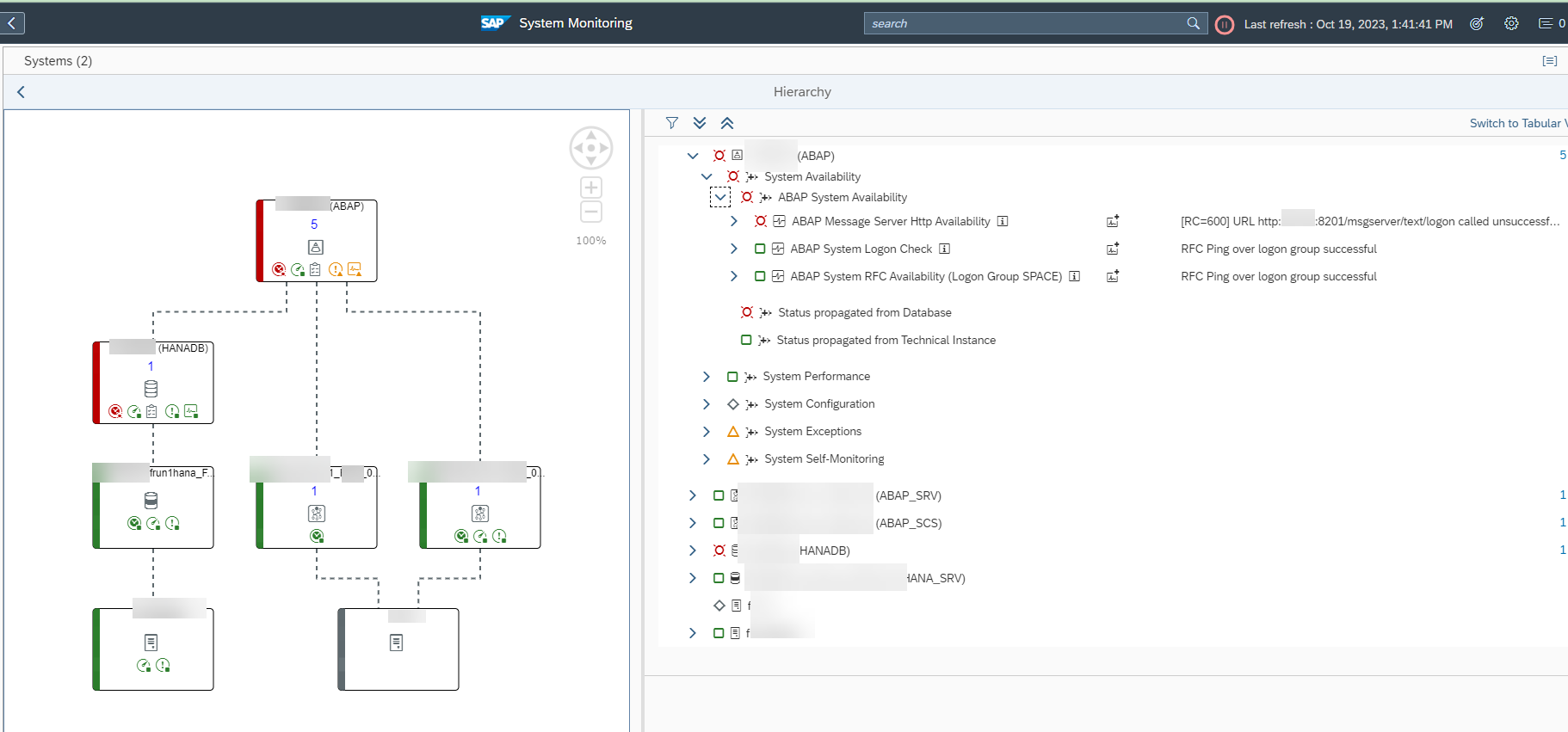Open metric chart for ABAP System Logon Check
Image resolution: width=1568 pixels, height=732 pixels.
(x=1113, y=249)
